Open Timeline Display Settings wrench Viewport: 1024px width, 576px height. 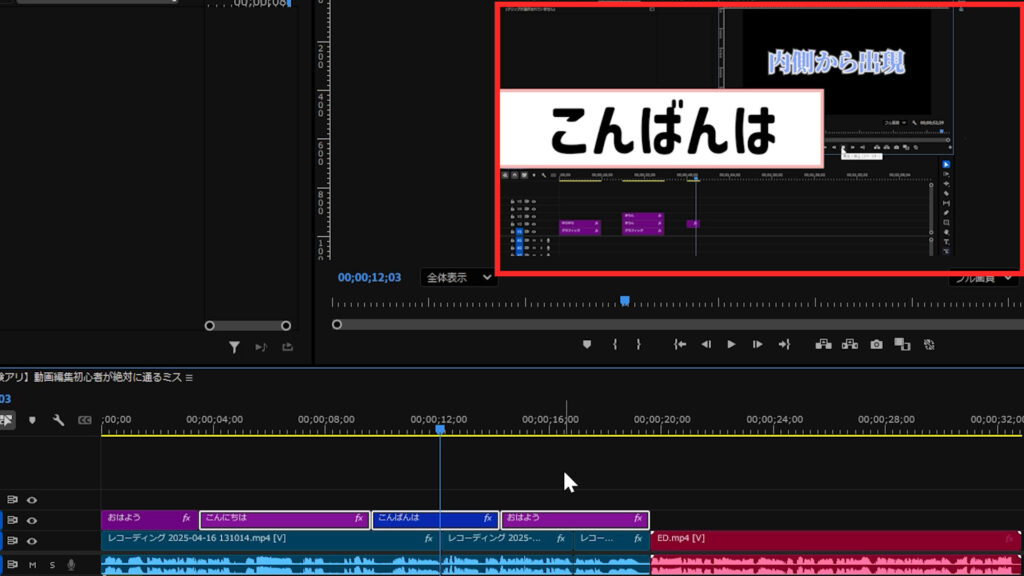(58, 420)
